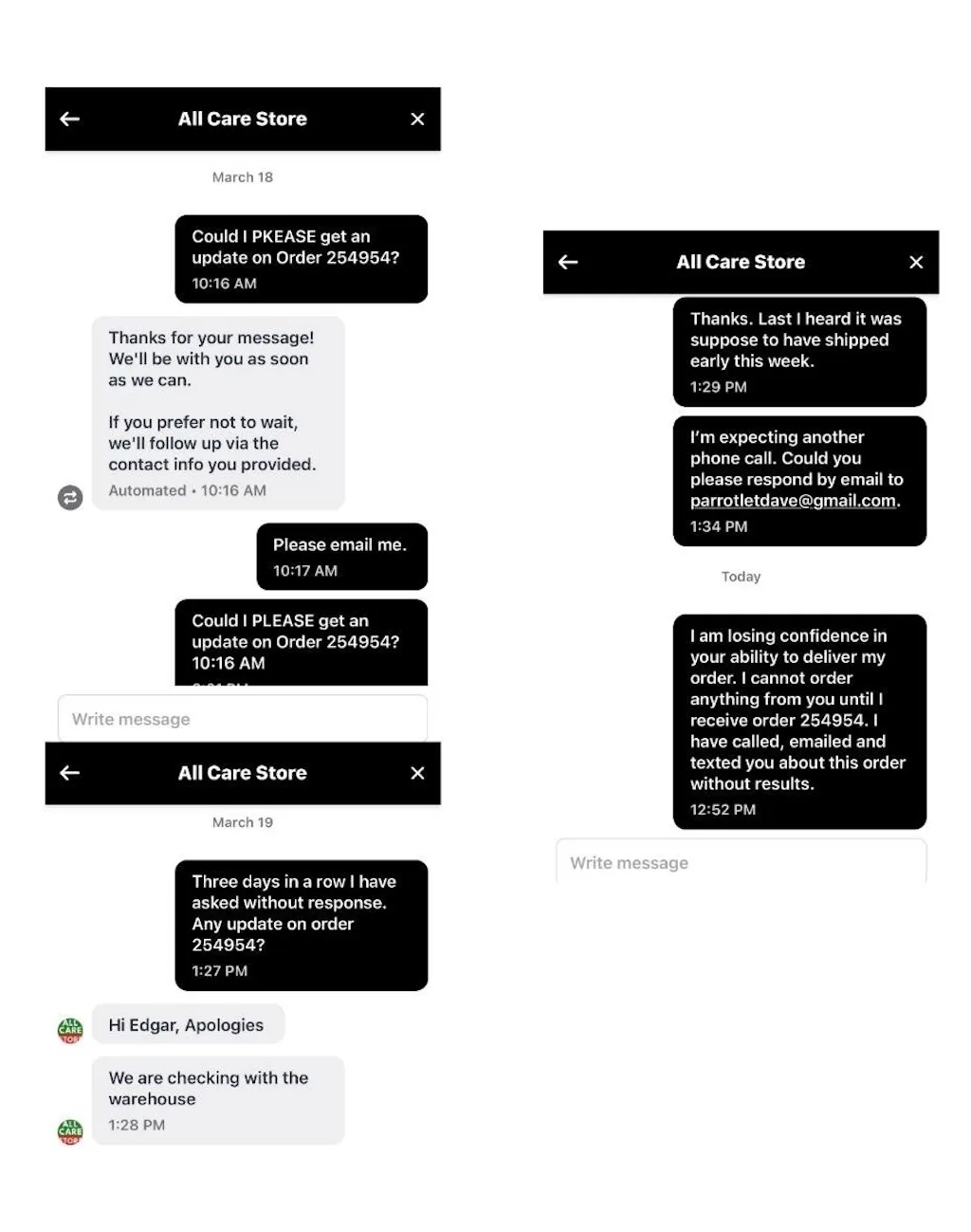Select the 'Three days in a row' message
971x1232 pixels.
pyautogui.click(x=301, y=925)
